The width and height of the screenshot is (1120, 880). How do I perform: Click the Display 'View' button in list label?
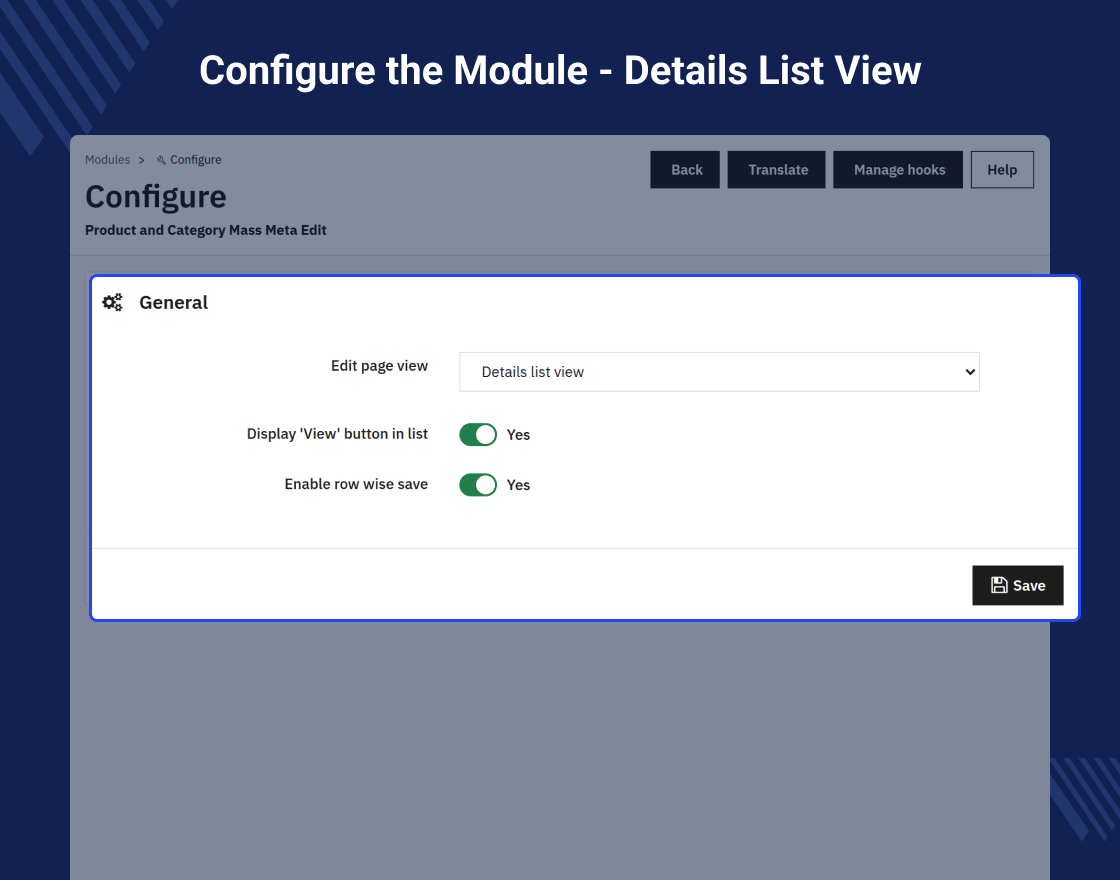point(337,434)
